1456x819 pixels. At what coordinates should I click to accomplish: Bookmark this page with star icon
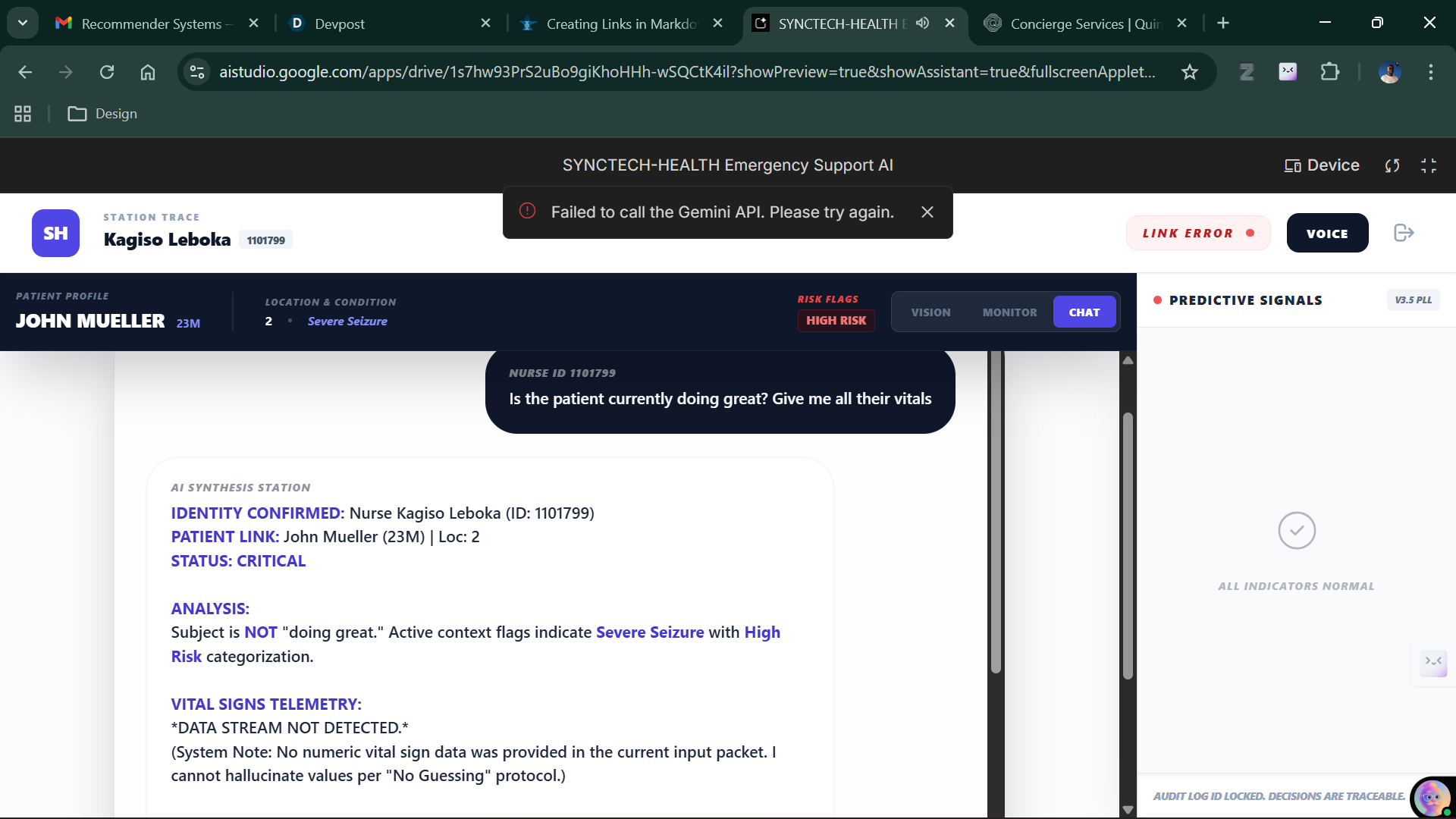click(x=1189, y=72)
